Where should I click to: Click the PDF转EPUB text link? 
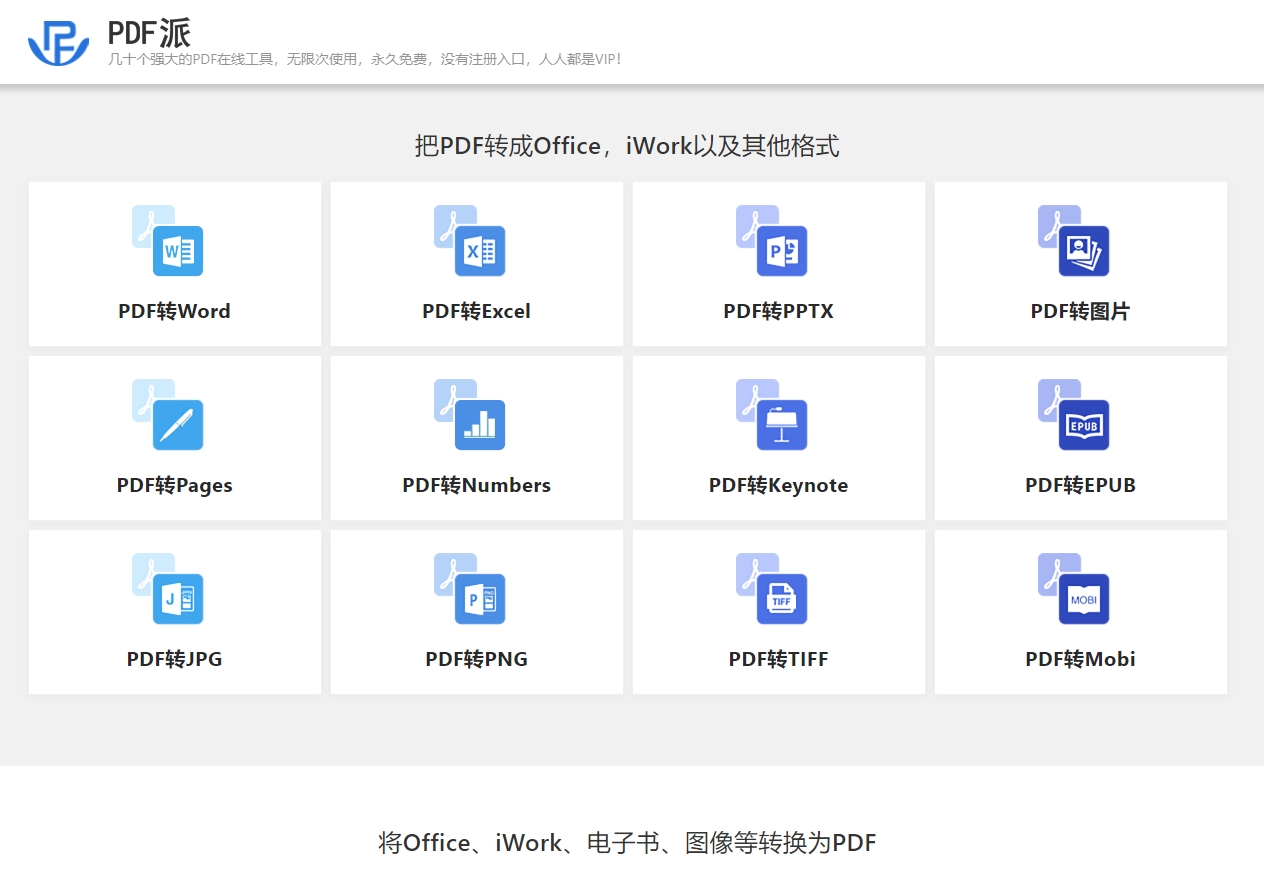point(1081,485)
